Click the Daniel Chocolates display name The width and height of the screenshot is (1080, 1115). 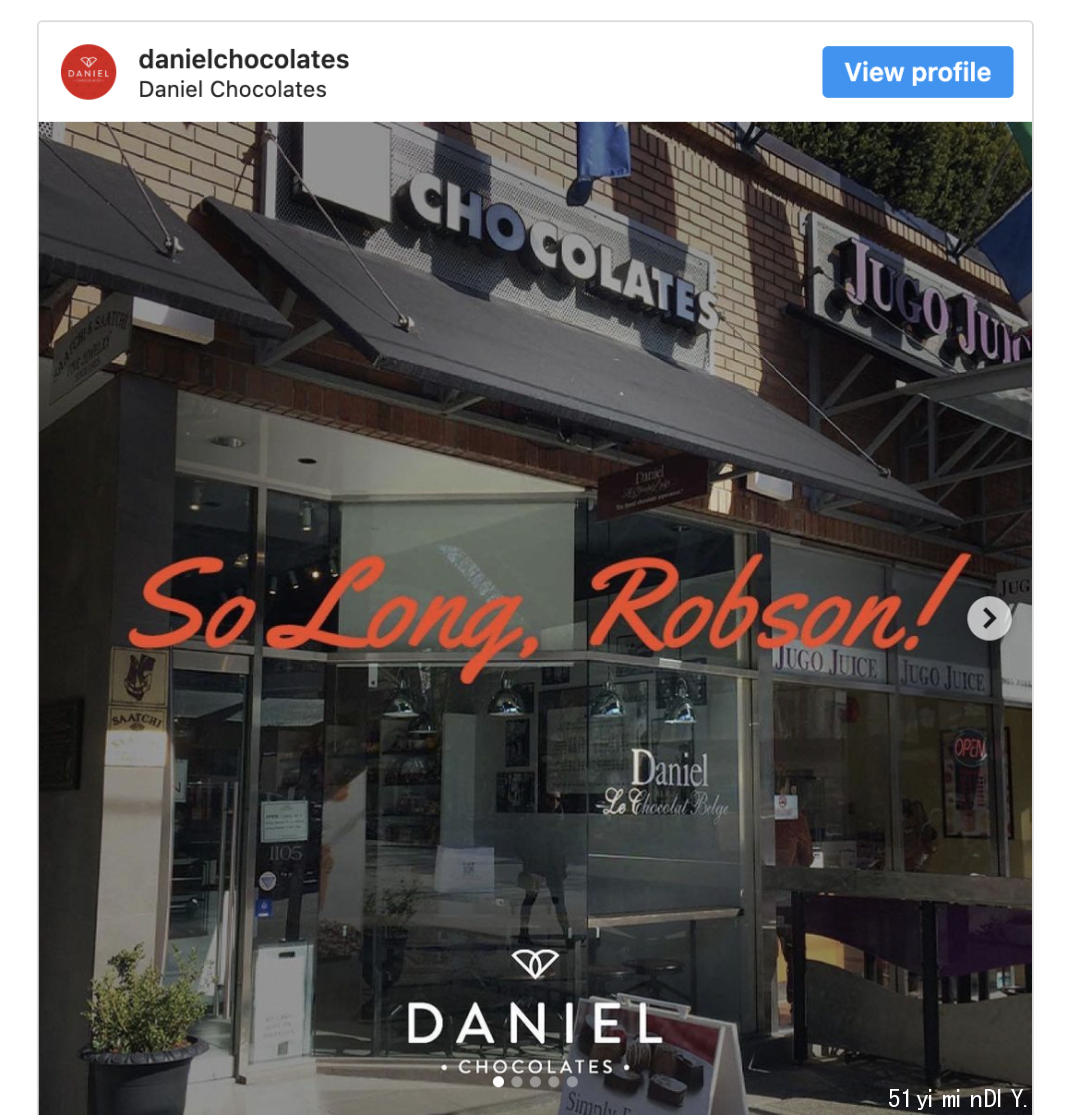[232, 90]
